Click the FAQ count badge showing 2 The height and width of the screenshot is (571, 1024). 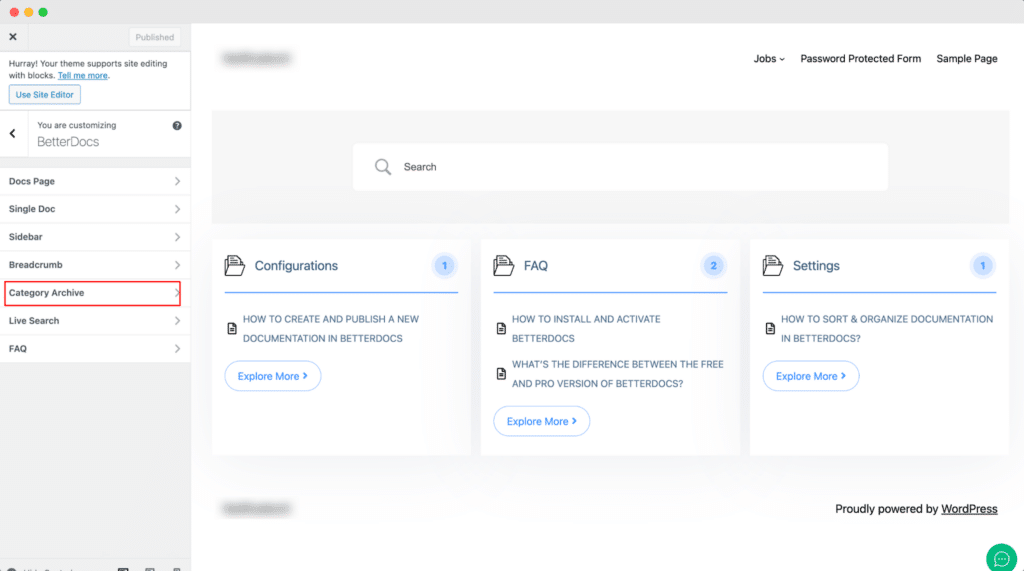[x=713, y=266]
